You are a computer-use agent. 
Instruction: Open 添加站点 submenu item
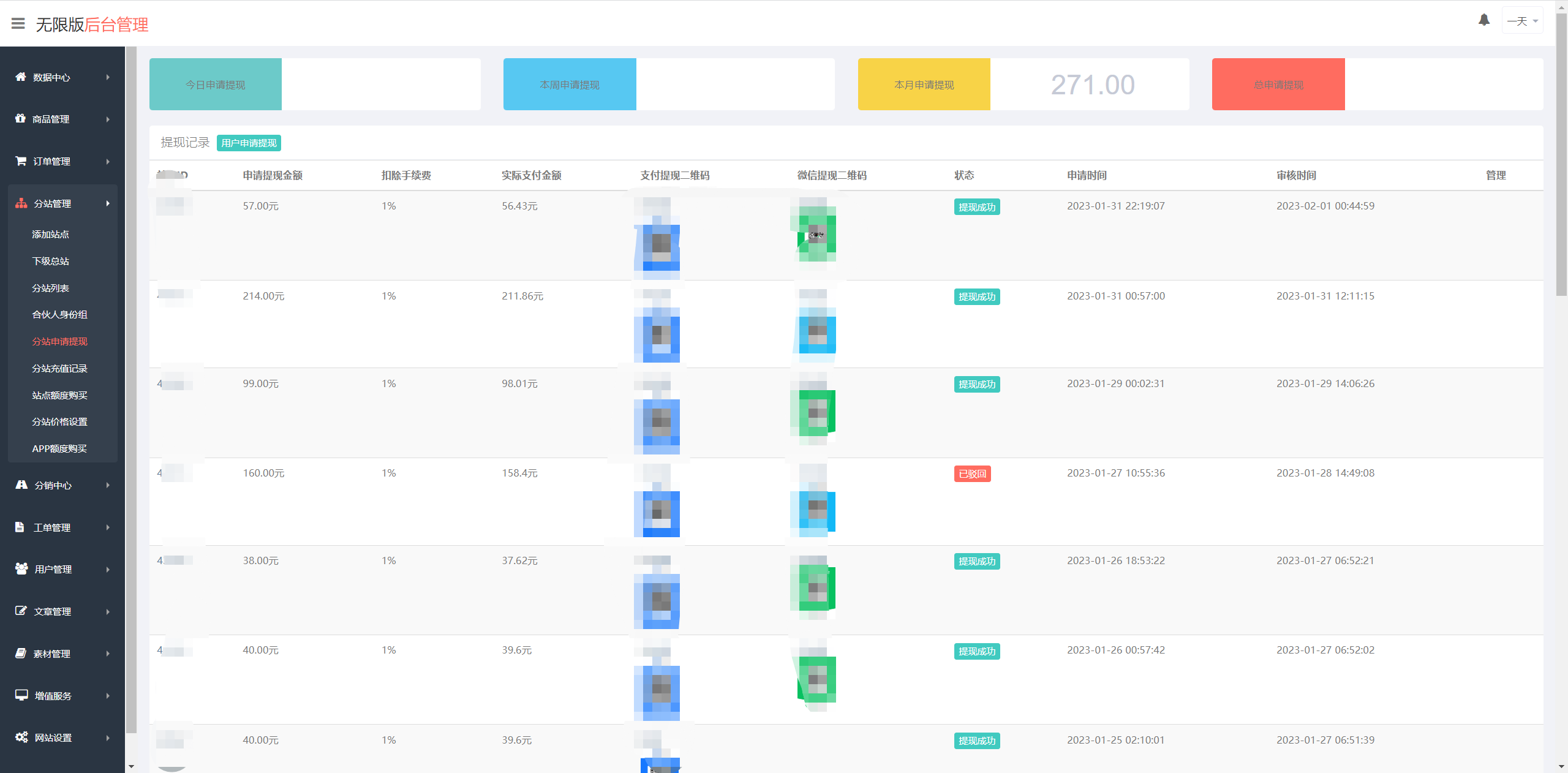click(x=50, y=234)
